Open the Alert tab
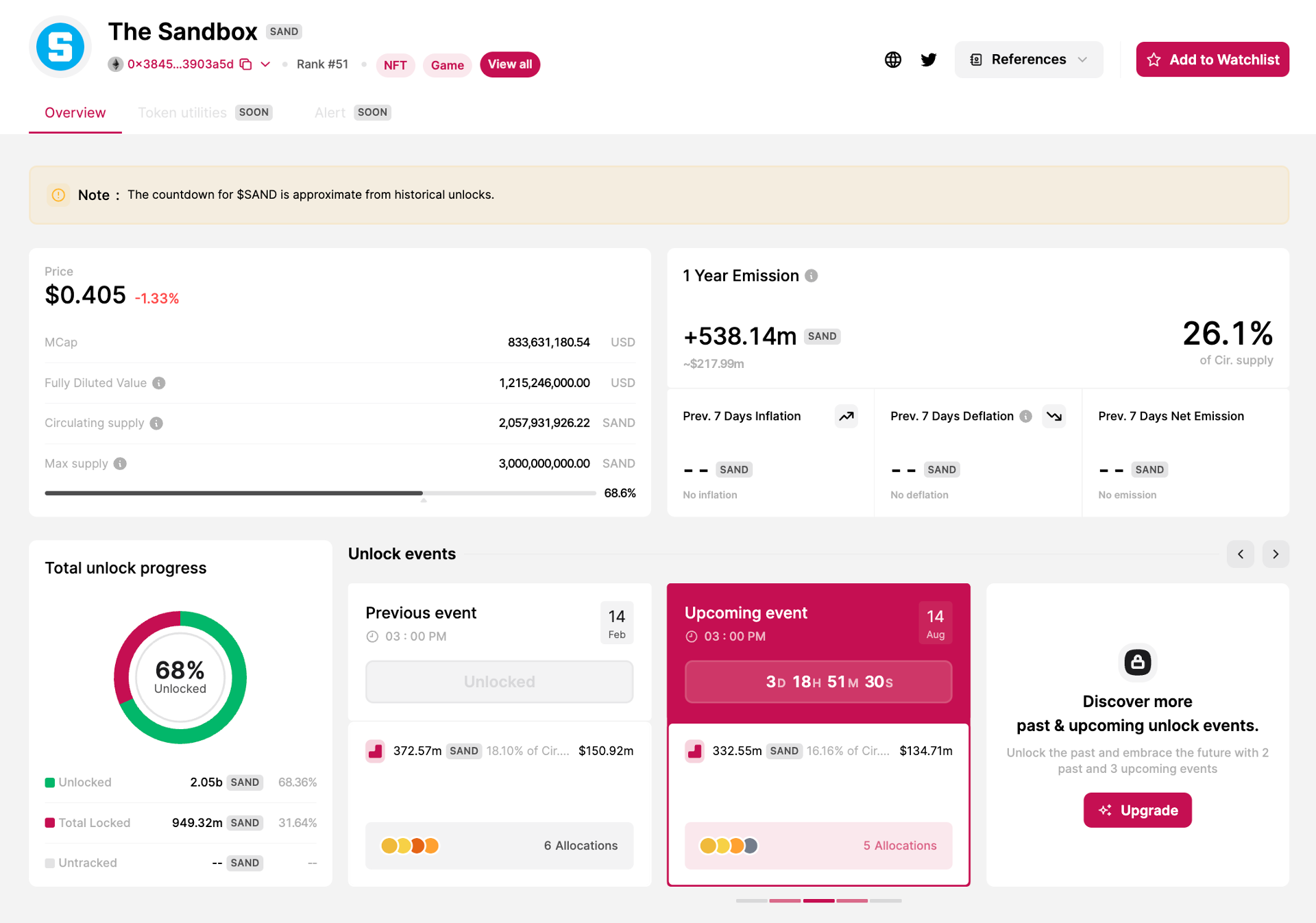Image resolution: width=1316 pixels, height=923 pixels. pos(352,112)
